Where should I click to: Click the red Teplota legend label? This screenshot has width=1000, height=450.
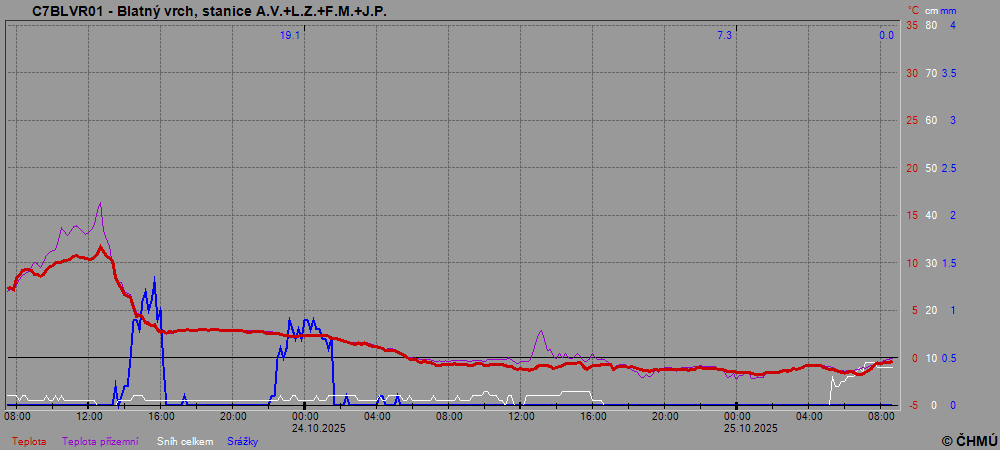[29, 441]
